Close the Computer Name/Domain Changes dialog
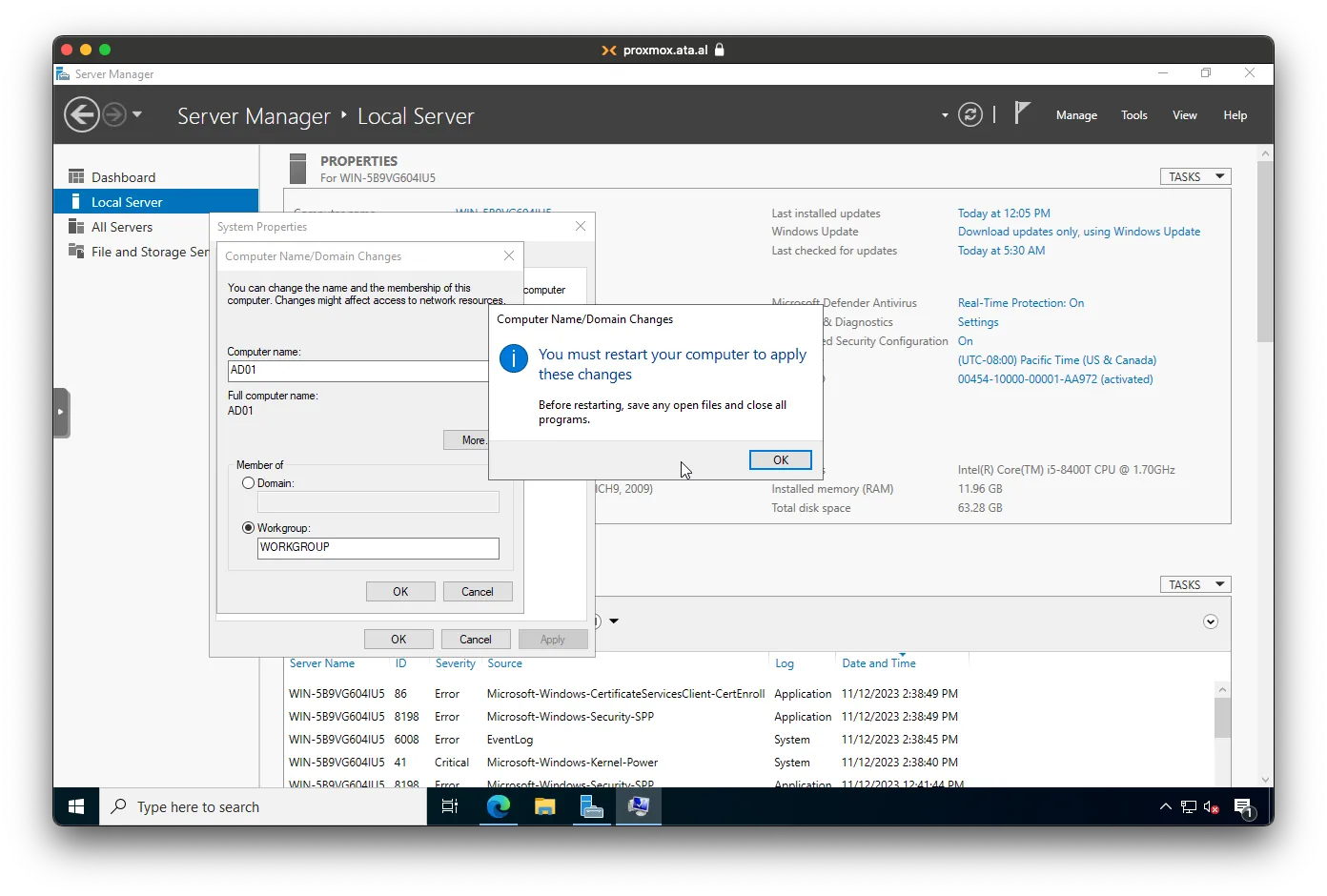1327x896 pixels. (x=509, y=255)
